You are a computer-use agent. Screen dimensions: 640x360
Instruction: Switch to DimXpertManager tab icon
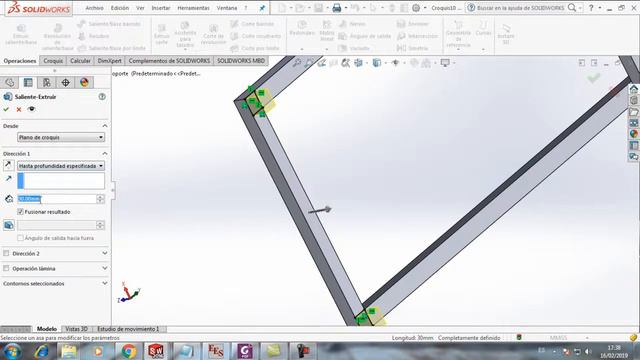click(65, 82)
